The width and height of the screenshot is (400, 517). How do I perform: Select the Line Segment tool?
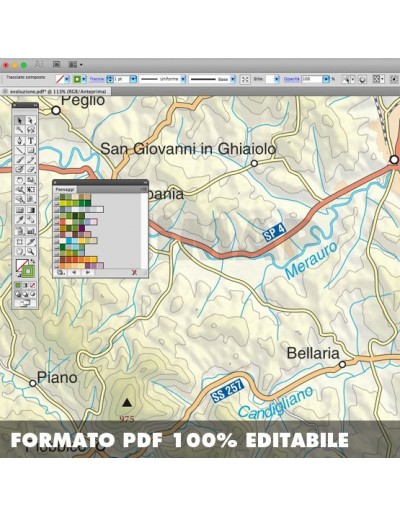tap(20, 150)
